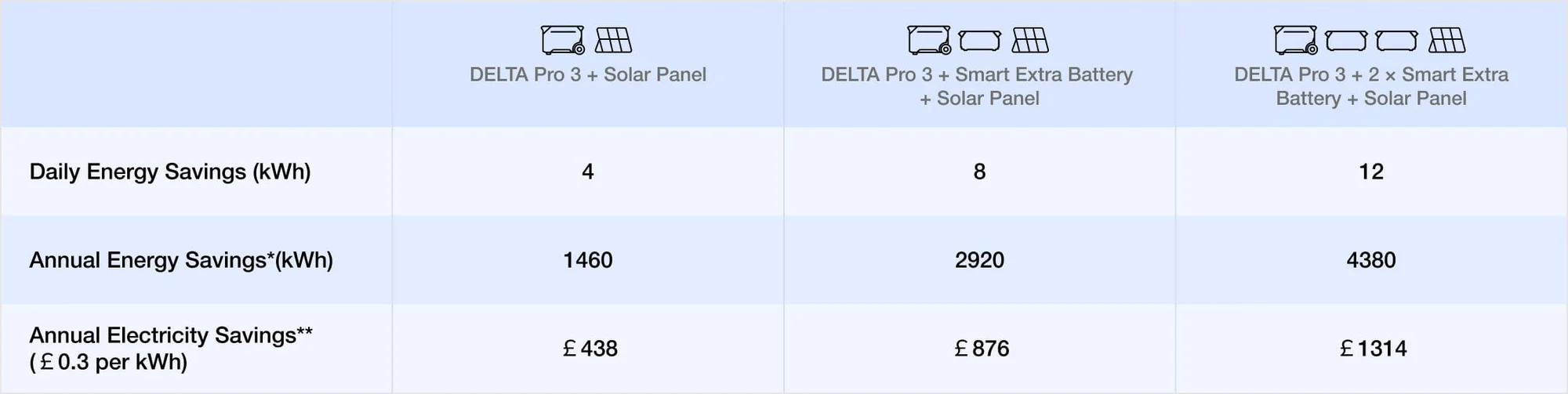
Task: Click the solar panel icon in the two-icon header group
Action: coord(613,40)
